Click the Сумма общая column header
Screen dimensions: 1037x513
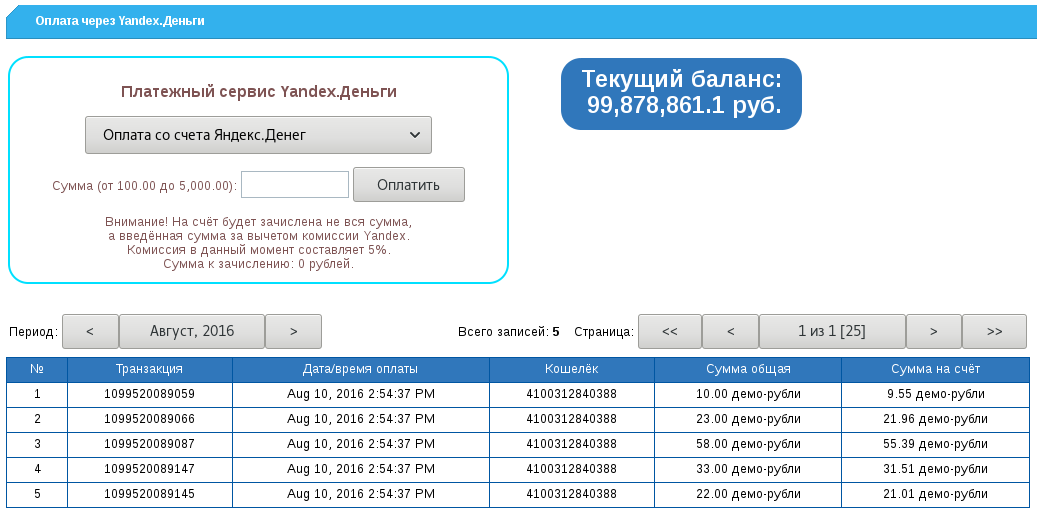[747, 369]
